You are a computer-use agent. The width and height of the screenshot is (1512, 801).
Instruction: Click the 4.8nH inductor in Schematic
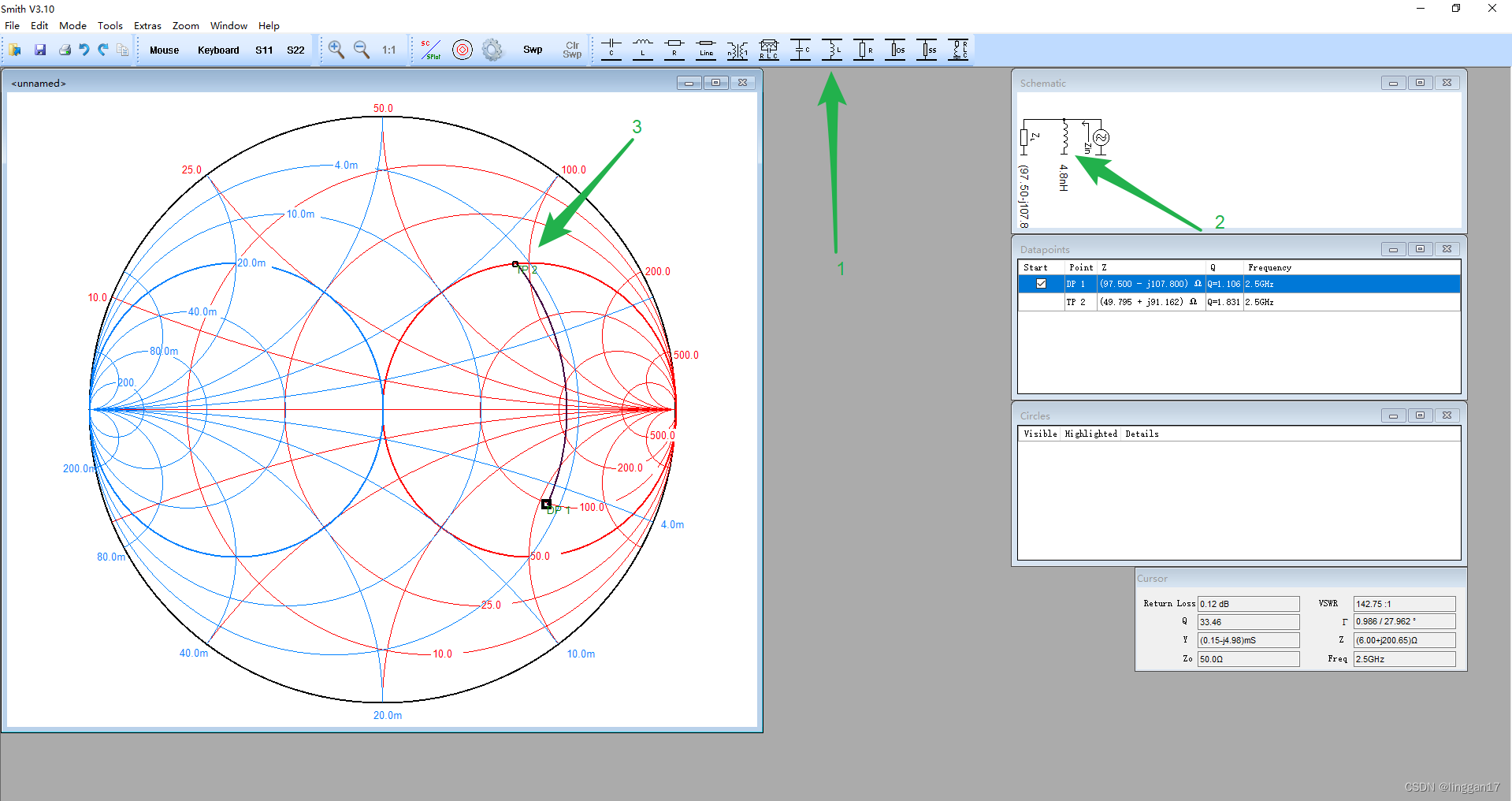[x=1064, y=136]
